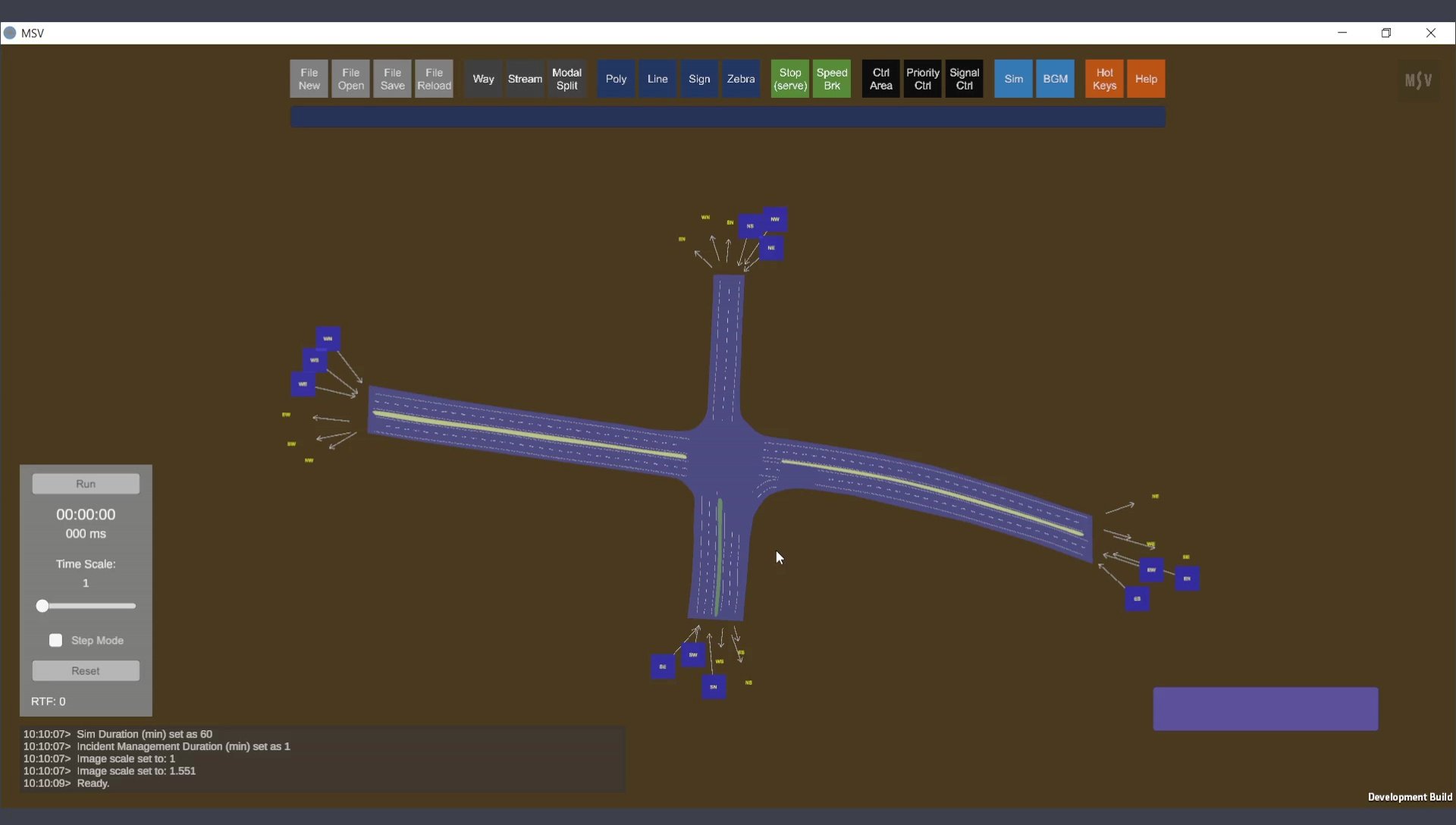Click the File Reload button

click(434, 79)
